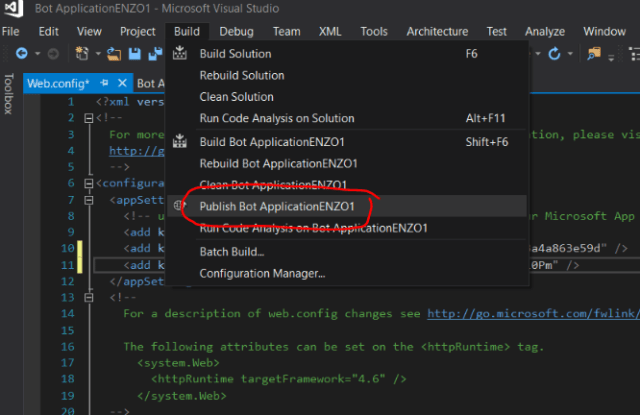Open toolbar overflow options arrow
Viewport: 640px width, 415px height.
(611, 58)
